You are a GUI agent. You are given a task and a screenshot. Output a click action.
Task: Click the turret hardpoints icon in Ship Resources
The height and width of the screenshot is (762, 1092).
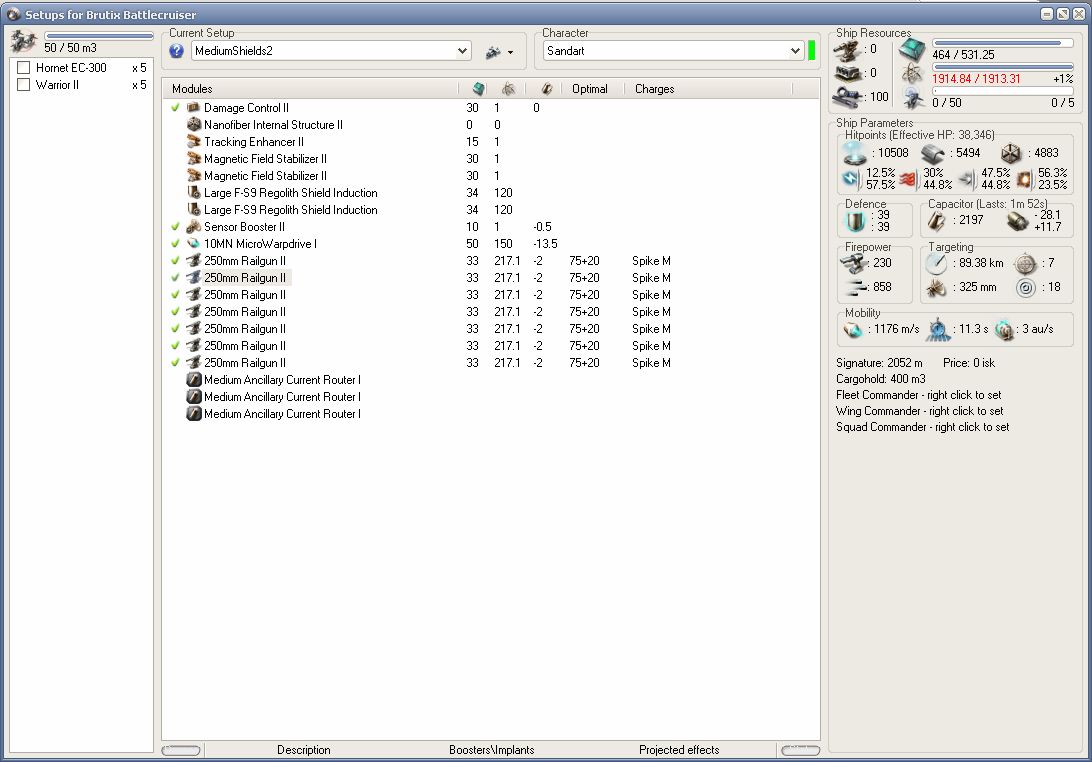pos(848,50)
